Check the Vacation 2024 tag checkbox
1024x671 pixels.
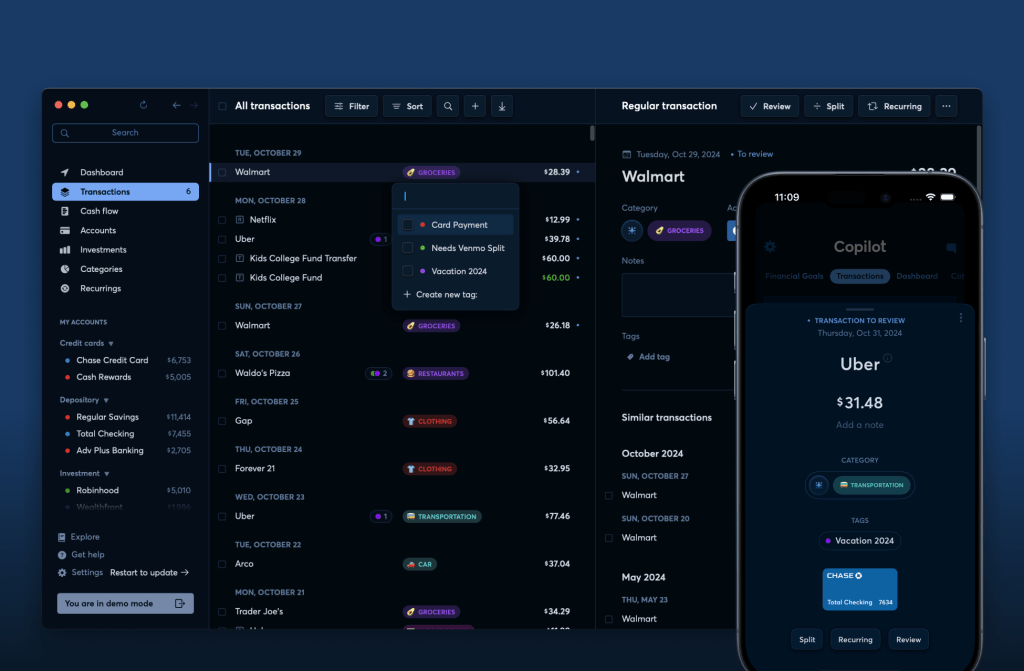(x=408, y=271)
